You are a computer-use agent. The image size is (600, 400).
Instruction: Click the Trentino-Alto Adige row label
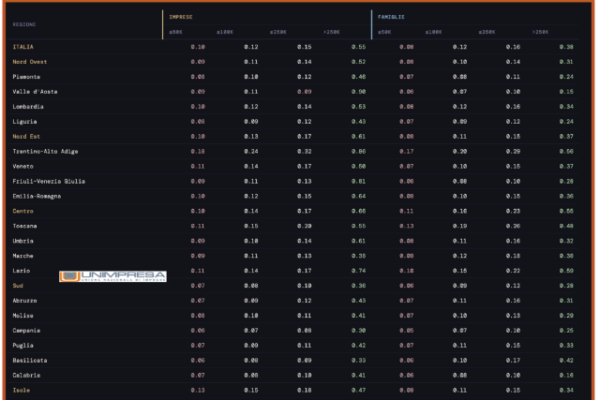pos(46,151)
